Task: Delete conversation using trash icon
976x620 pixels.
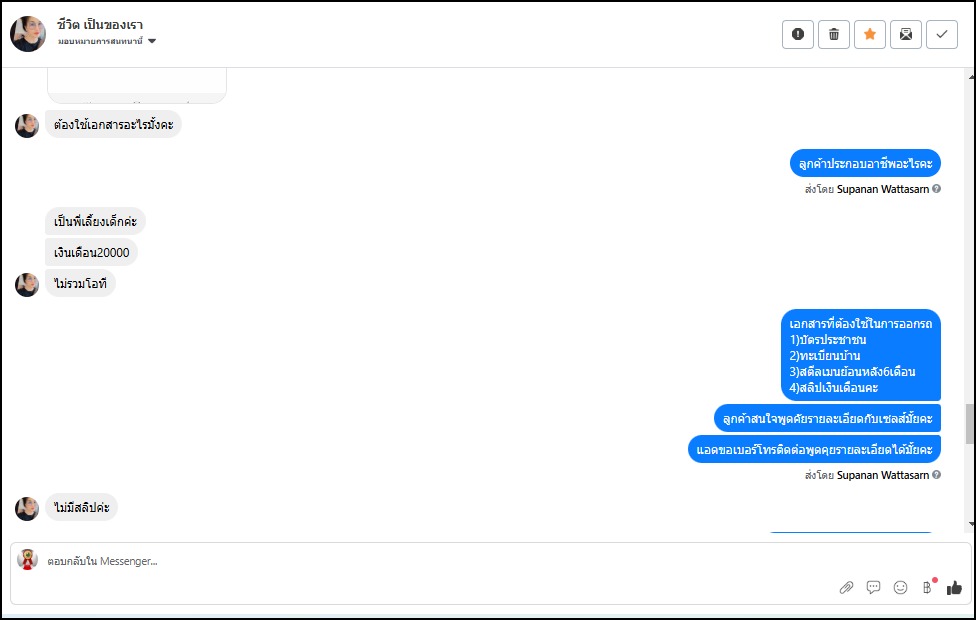Action: coord(833,34)
